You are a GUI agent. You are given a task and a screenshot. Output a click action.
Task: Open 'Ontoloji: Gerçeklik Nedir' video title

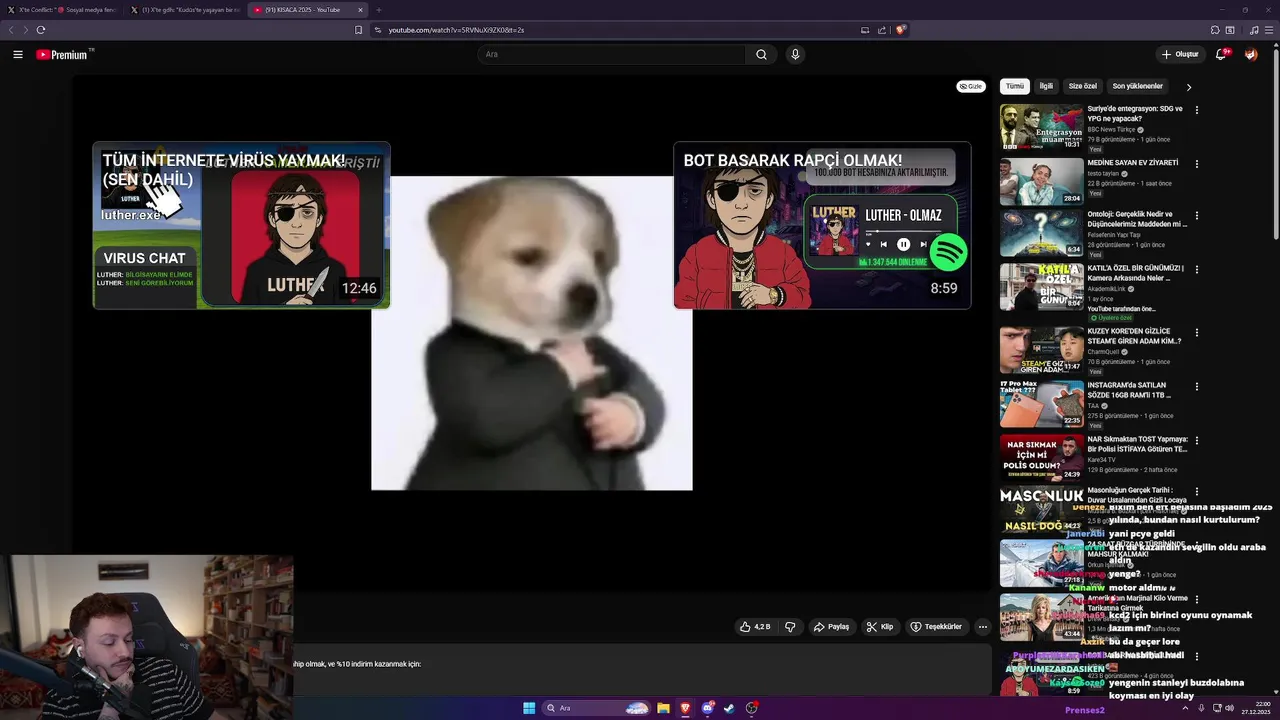1137,220
